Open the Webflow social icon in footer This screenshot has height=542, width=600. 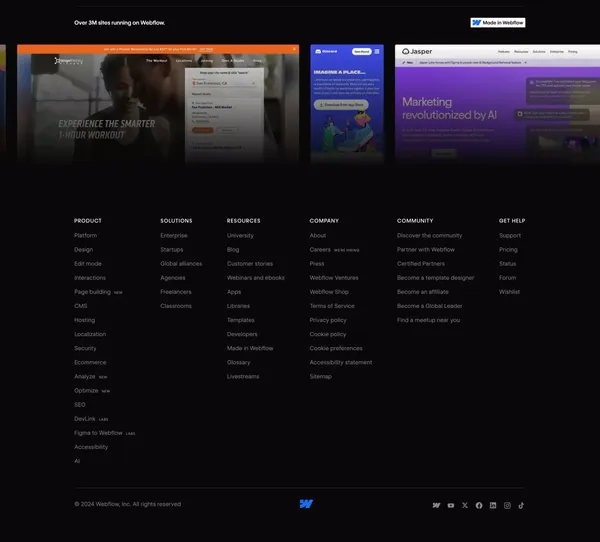coord(436,505)
